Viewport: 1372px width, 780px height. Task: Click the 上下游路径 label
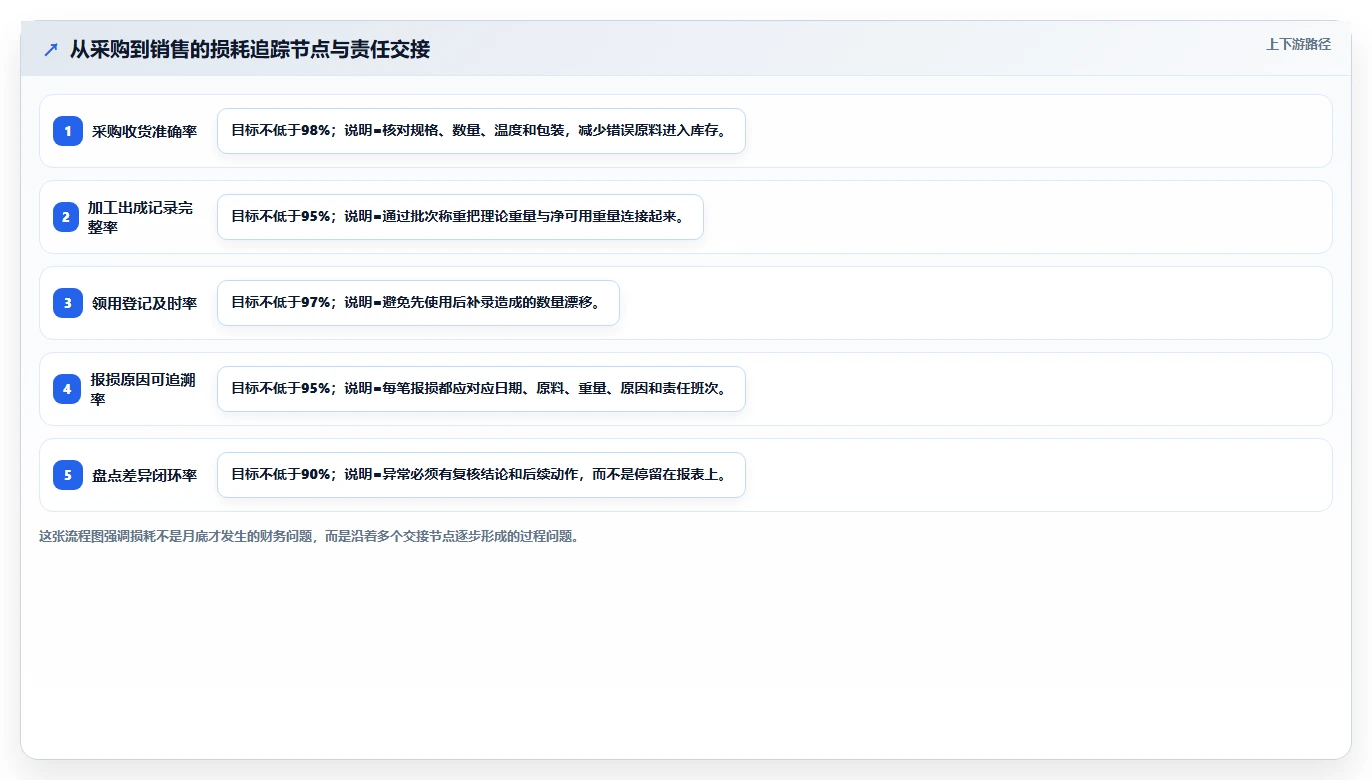tap(1298, 44)
